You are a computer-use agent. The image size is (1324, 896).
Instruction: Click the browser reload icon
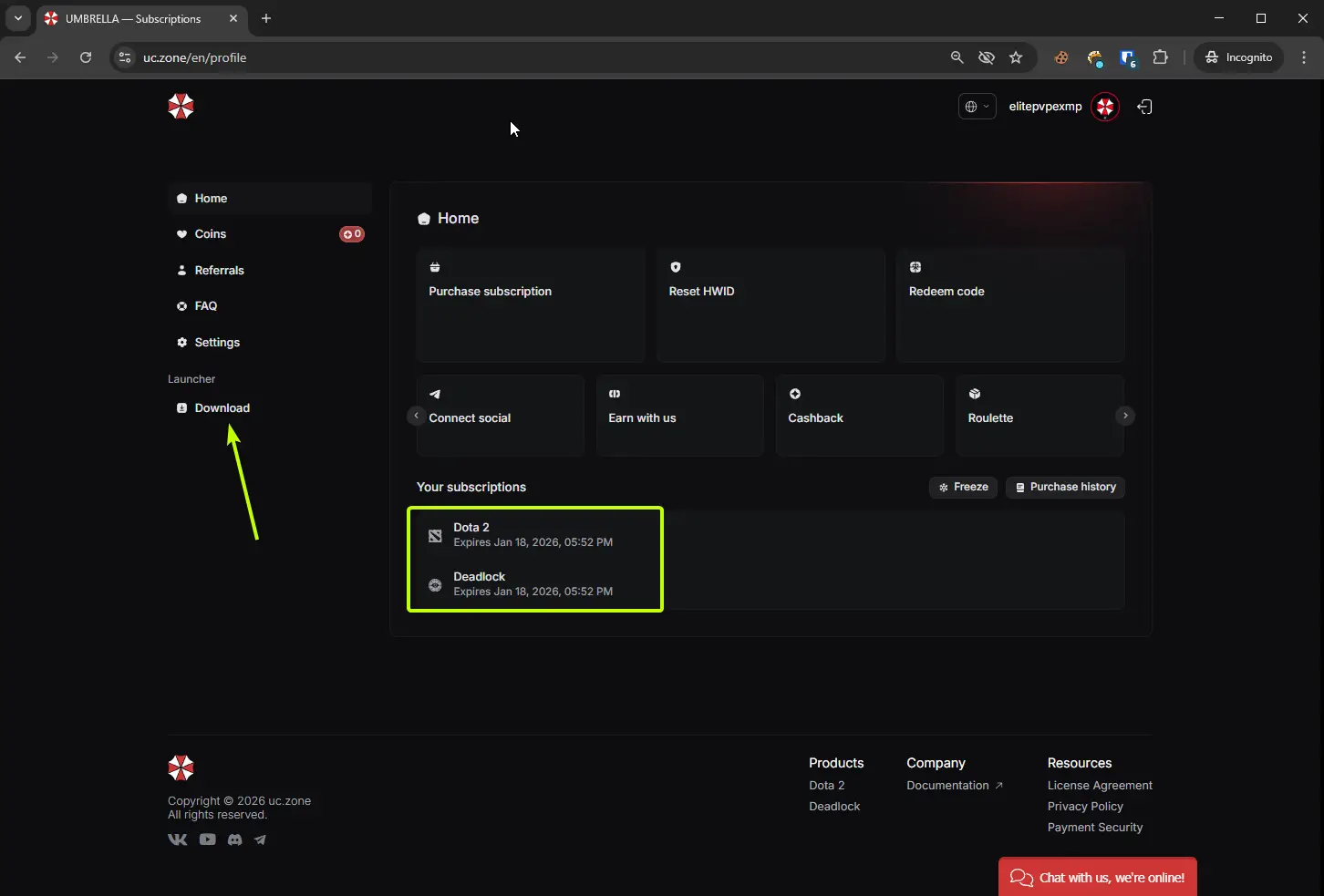click(86, 57)
